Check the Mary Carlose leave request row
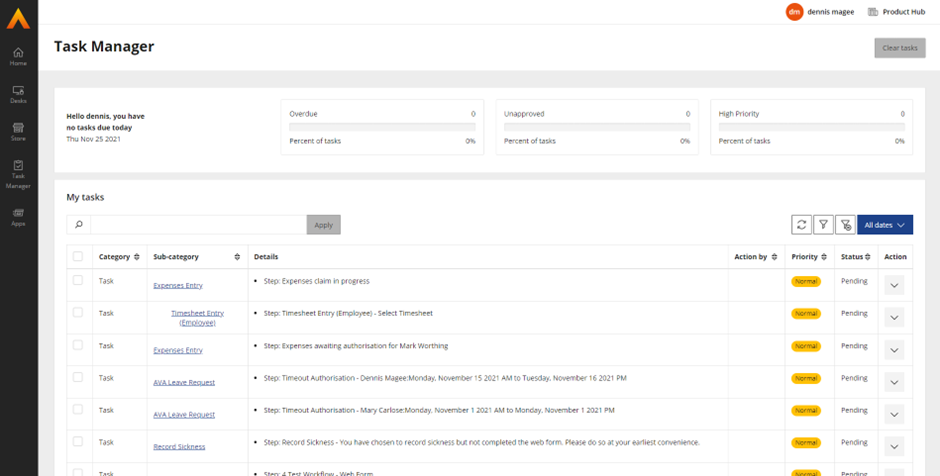 pyautogui.click(x=78, y=409)
